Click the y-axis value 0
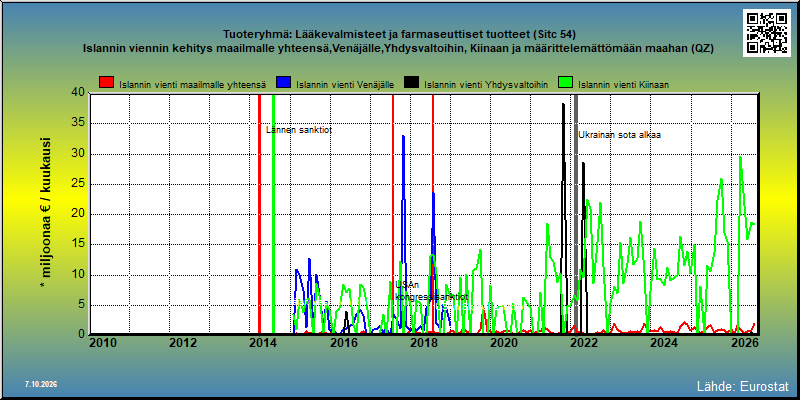Screen dimensions: 800x400 click(x=81, y=334)
